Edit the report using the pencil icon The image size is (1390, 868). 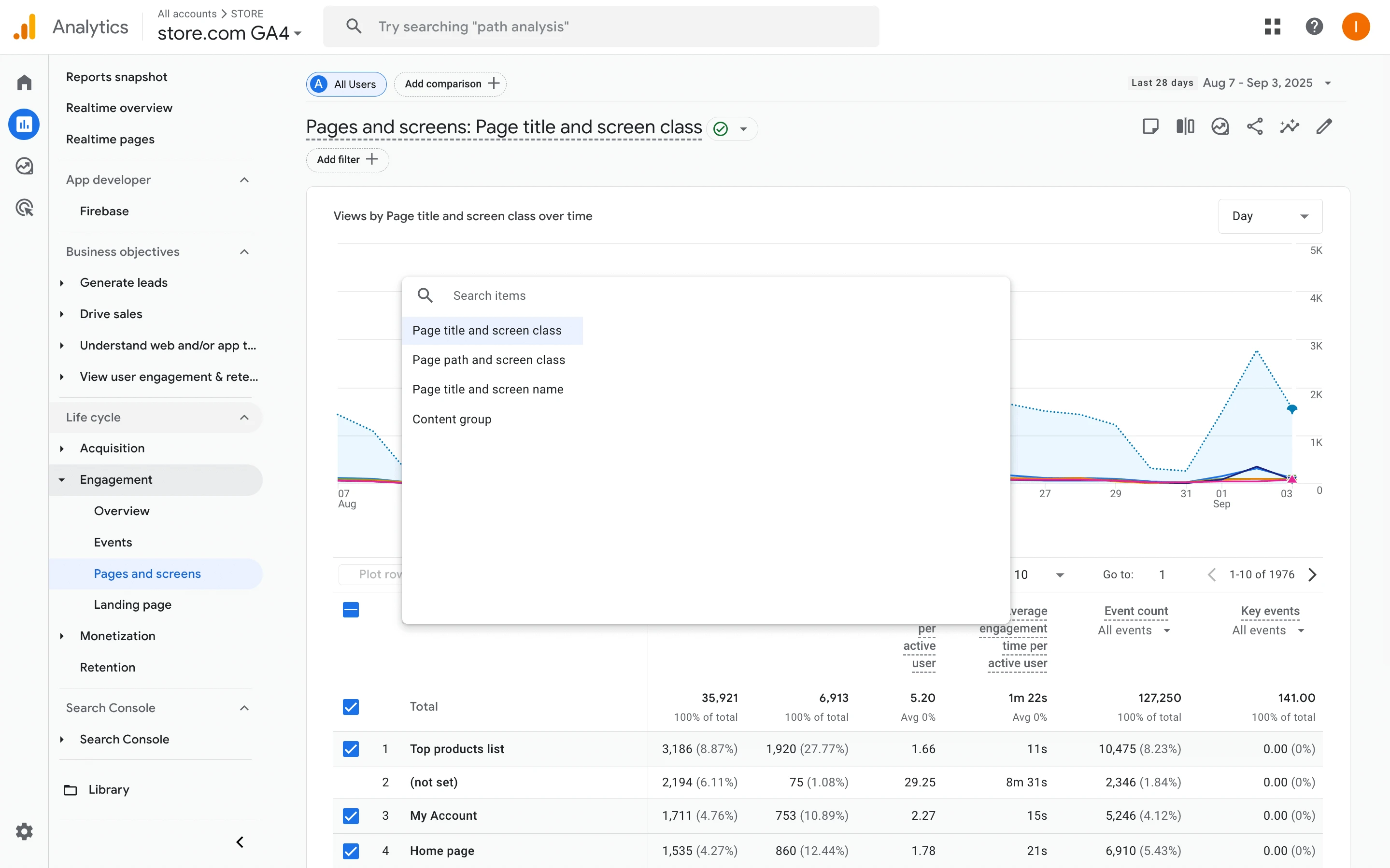tap(1324, 126)
